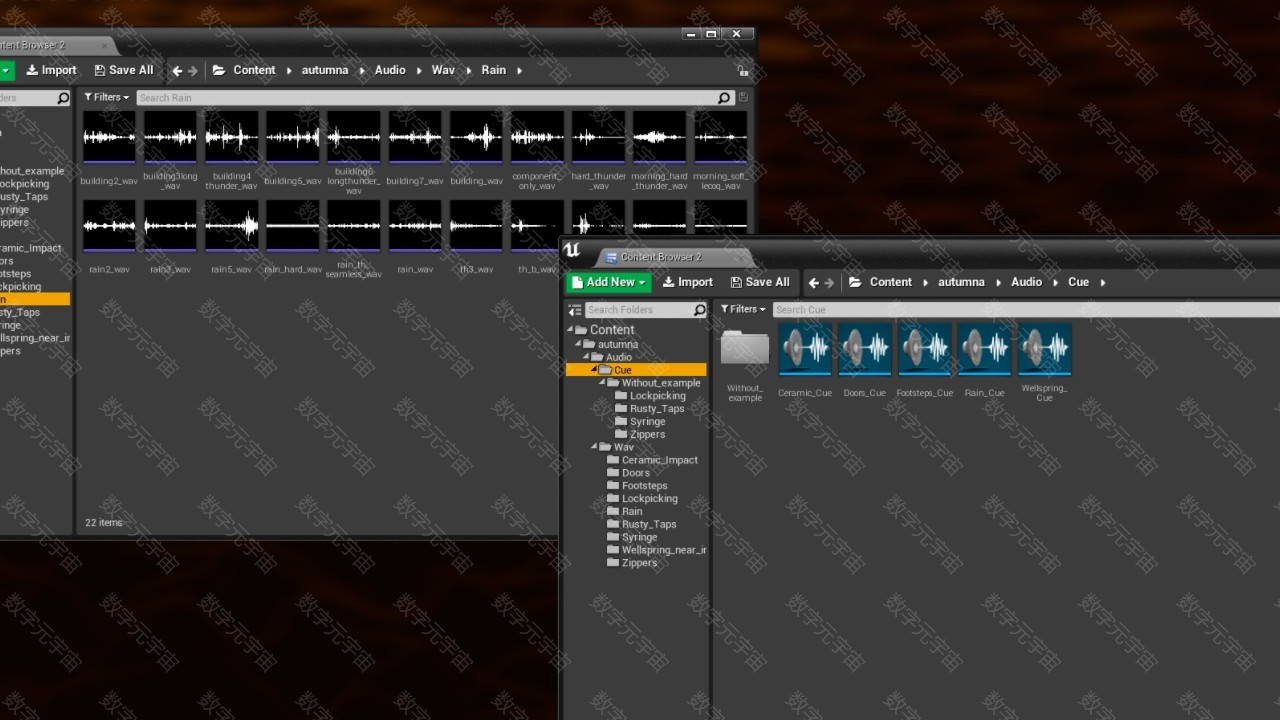Open the Add New dropdown in Cue window

[x=609, y=282]
